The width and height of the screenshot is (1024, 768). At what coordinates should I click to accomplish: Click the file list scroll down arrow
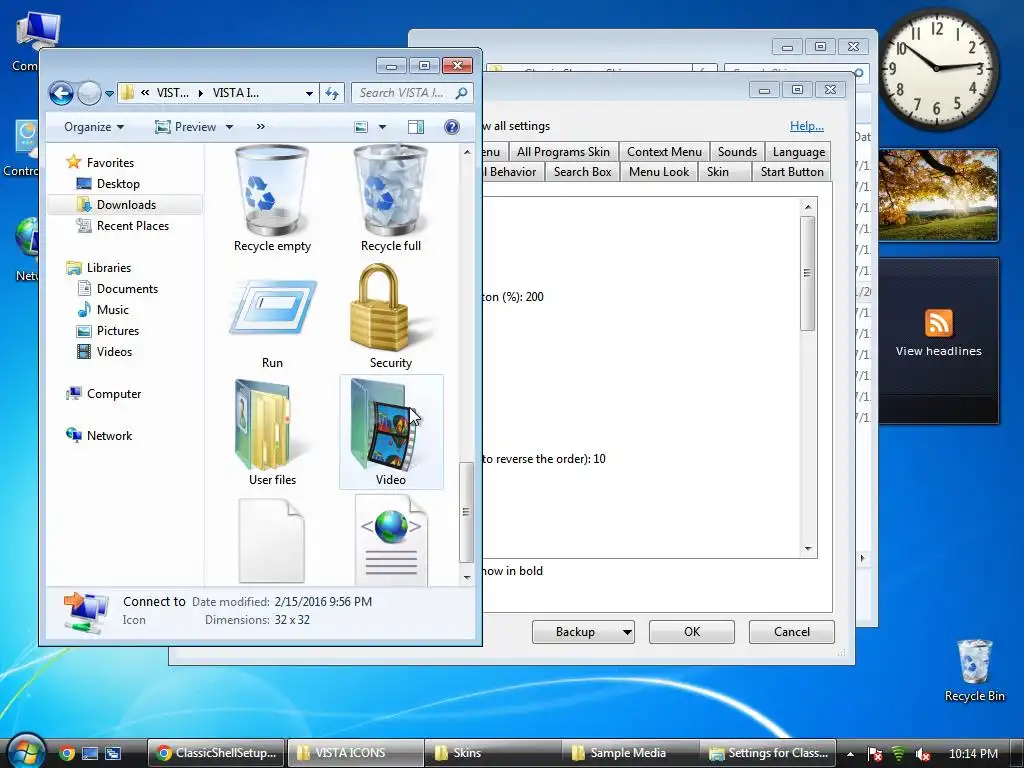coord(467,577)
